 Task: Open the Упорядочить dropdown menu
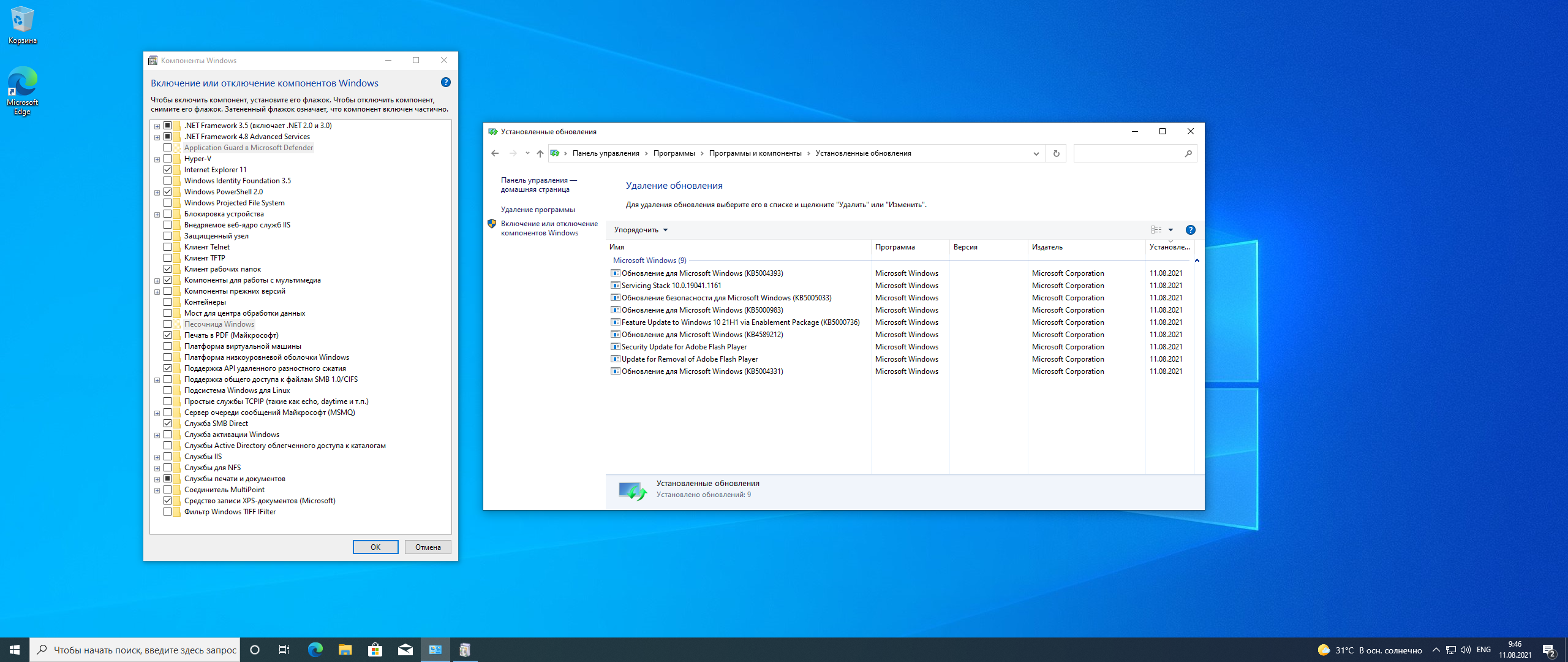641,230
